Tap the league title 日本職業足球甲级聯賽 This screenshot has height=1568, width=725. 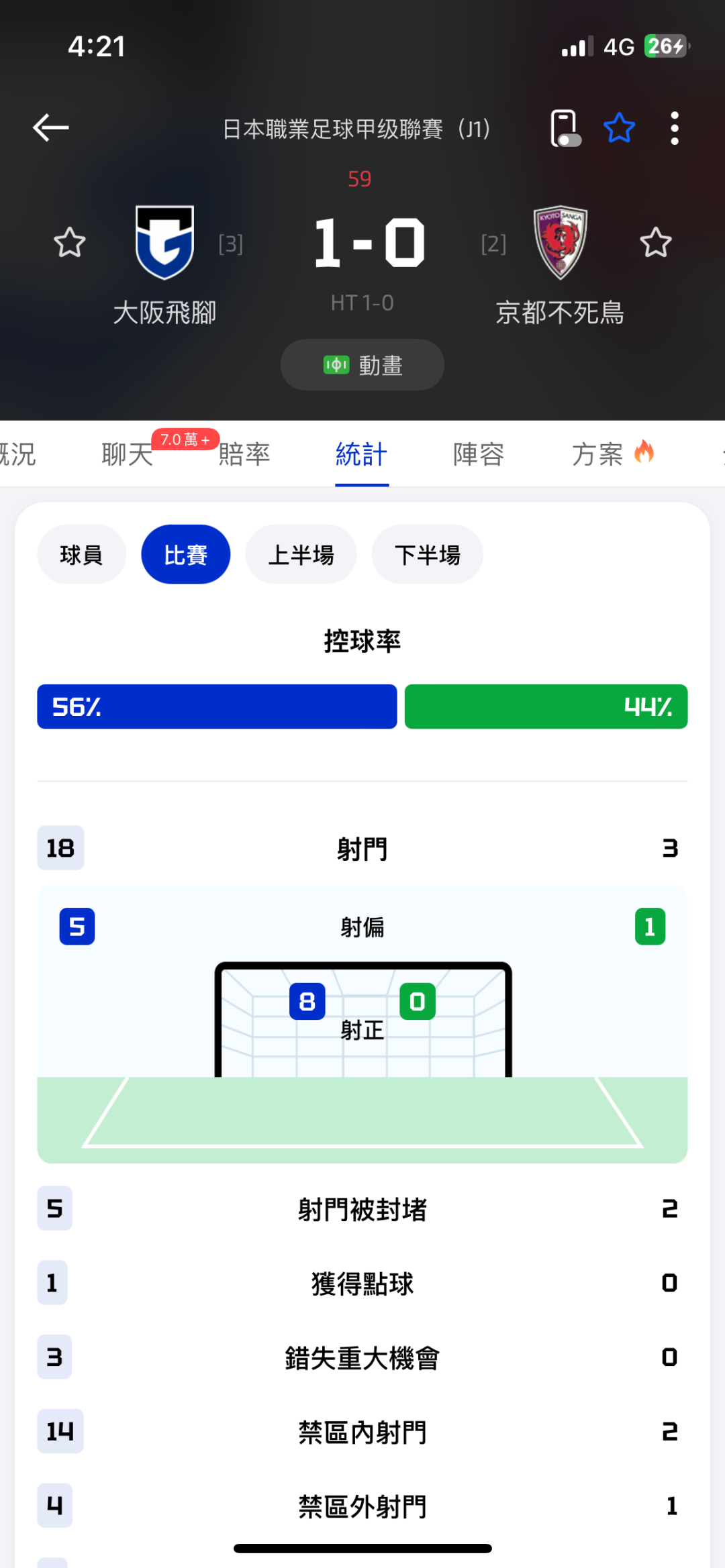(356, 128)
